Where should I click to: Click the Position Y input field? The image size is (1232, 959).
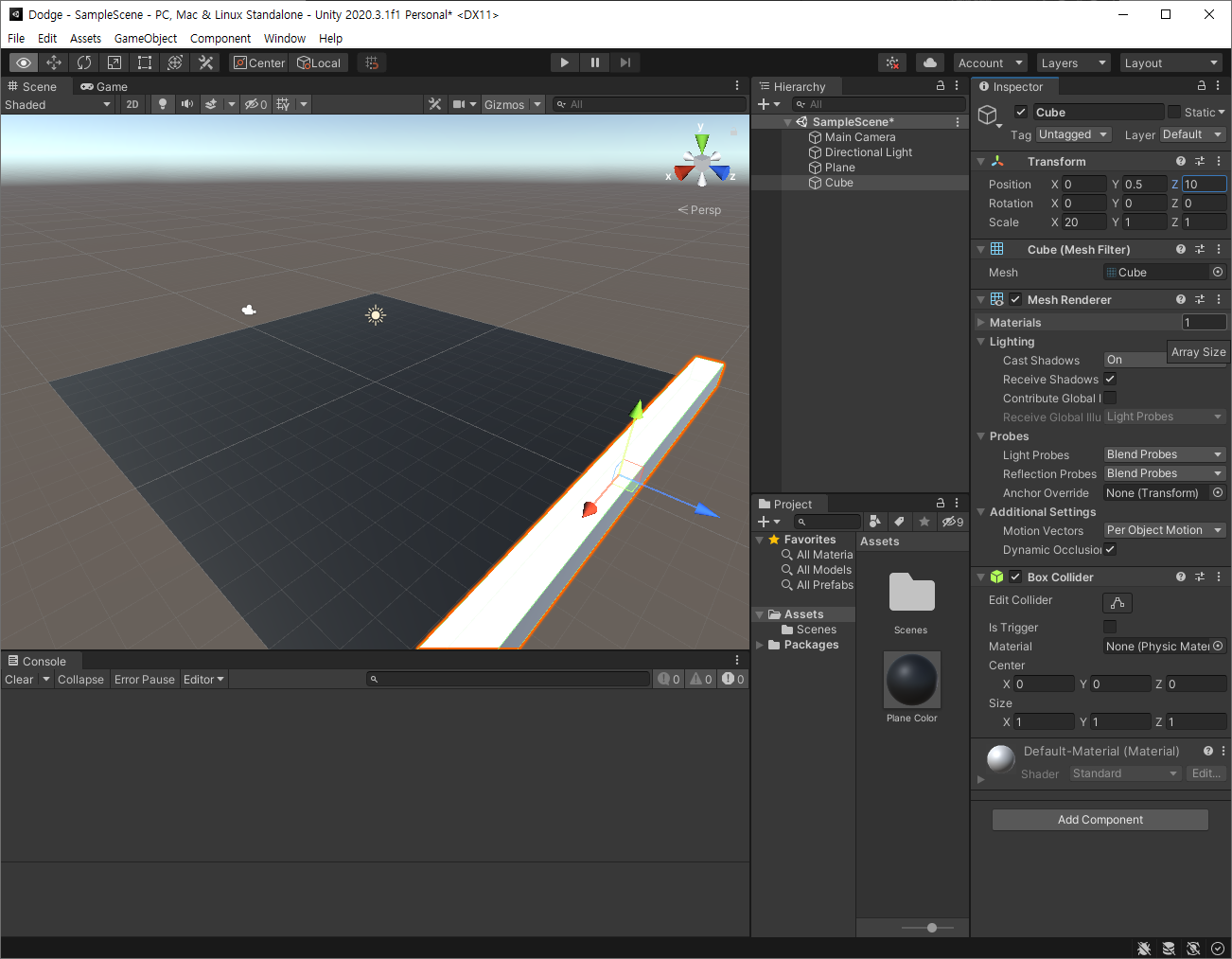click(x=1144, y=184)
